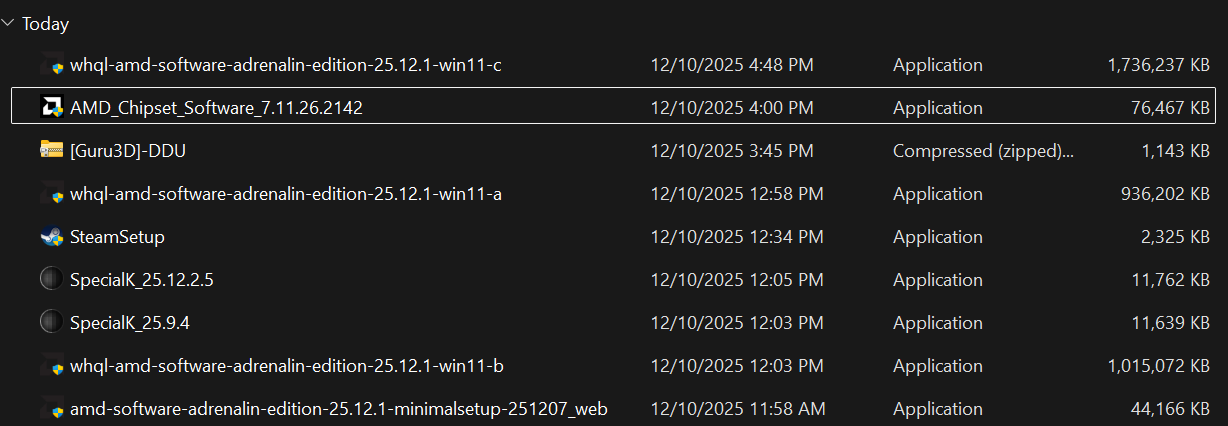Click the 11:58 AM date entry
The width and height of the screenshot is (1228, 426).
tap(738, 409)
